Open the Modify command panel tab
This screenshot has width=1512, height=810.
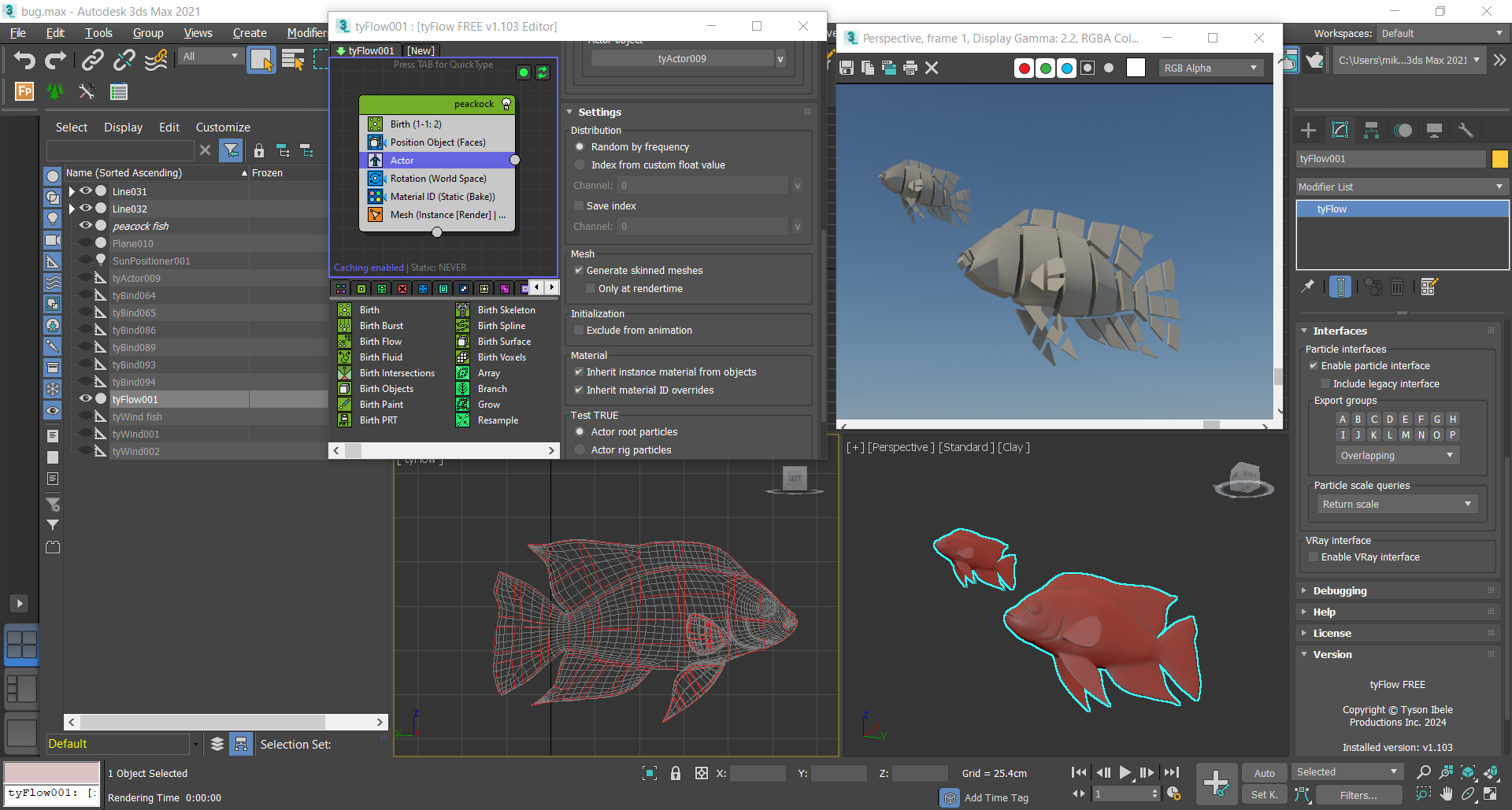click(x=1340, y=130)
